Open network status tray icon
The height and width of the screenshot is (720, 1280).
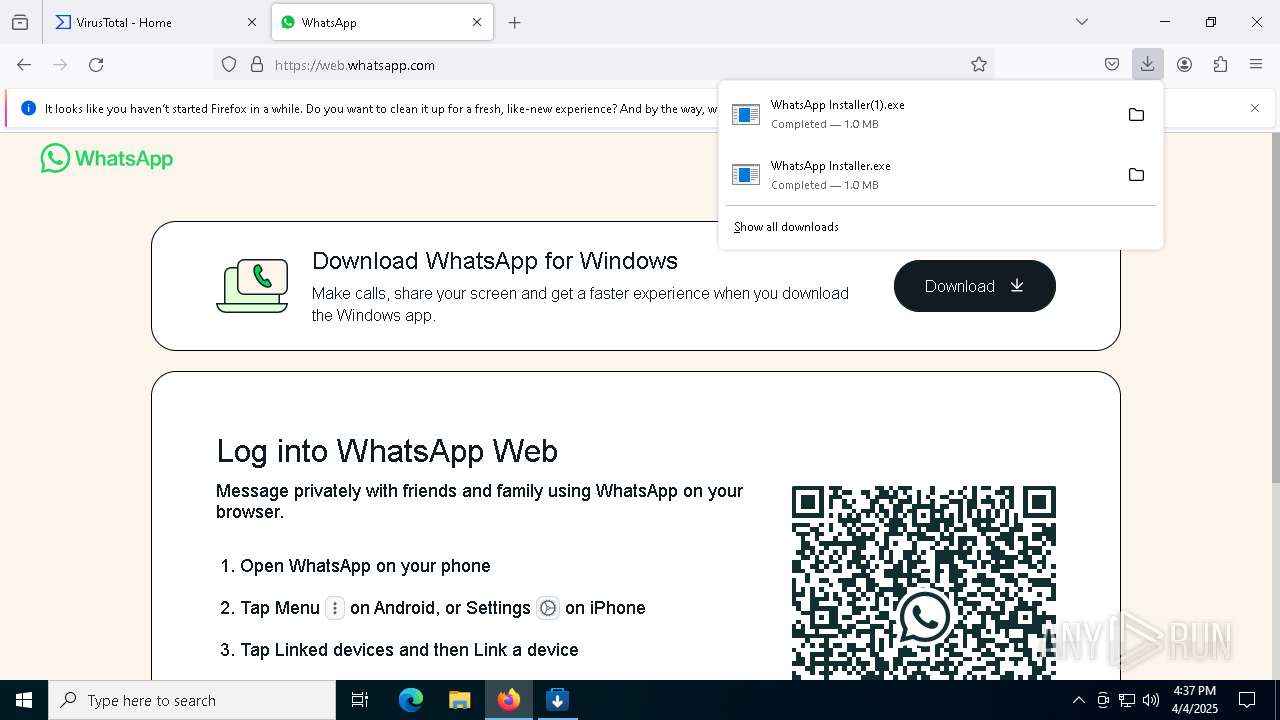coord(1127,700)
